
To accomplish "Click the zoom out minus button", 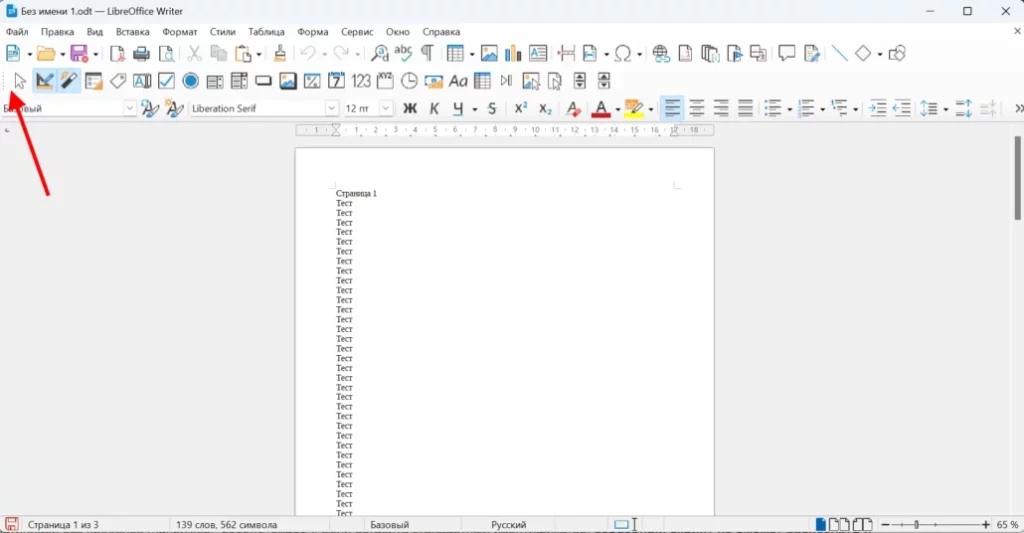I will pos(886,525).
